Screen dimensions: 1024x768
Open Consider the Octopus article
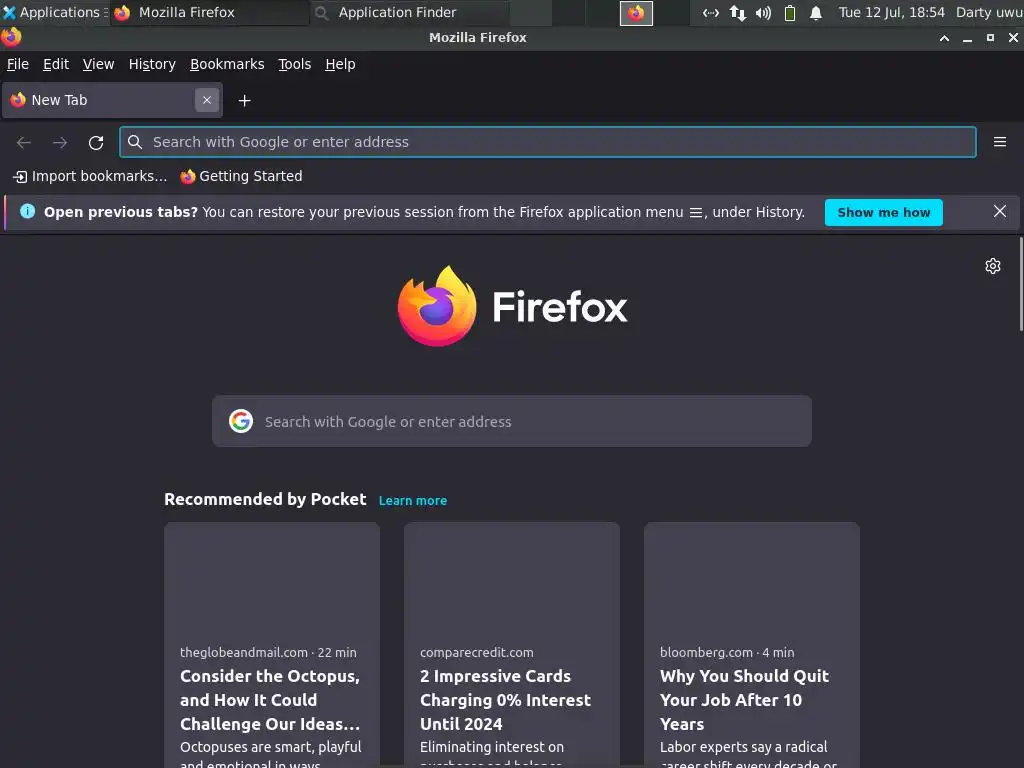270,700
